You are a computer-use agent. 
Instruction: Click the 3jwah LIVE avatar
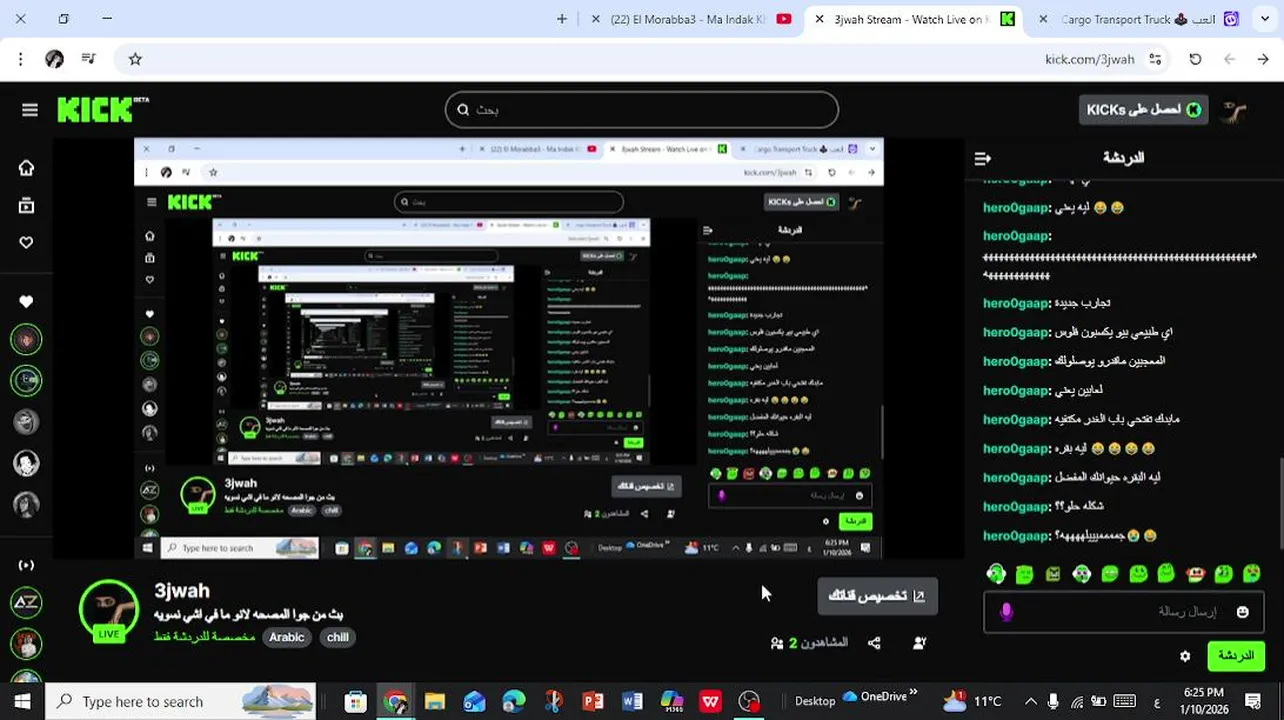pyautogui.click(x=108, y=610)
